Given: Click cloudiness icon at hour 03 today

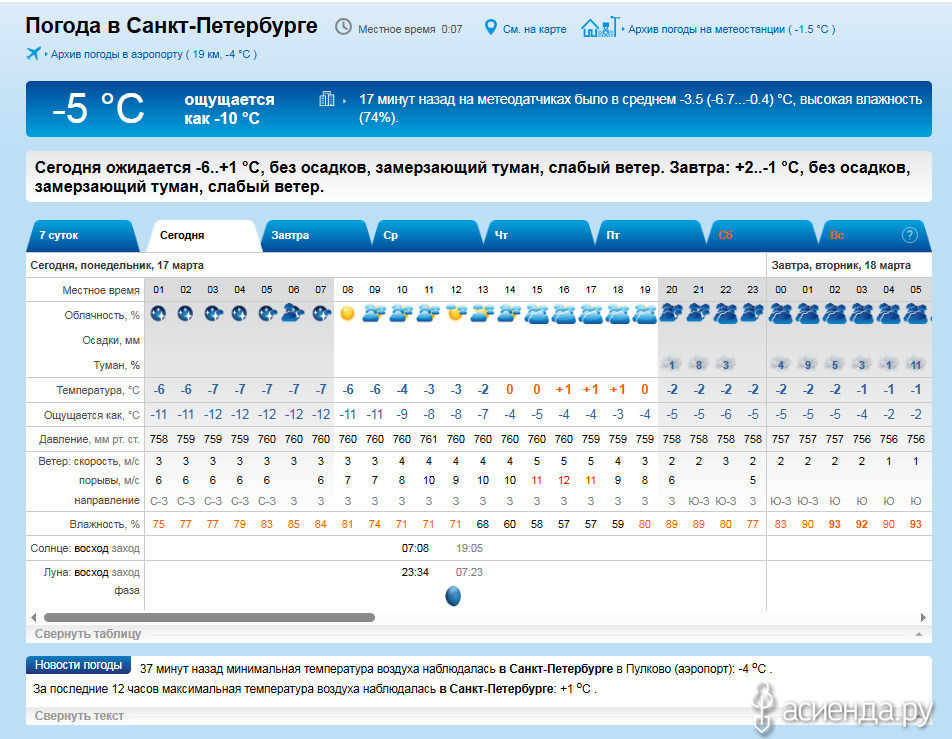Looking at the screenshot, I should coord(213,313).
